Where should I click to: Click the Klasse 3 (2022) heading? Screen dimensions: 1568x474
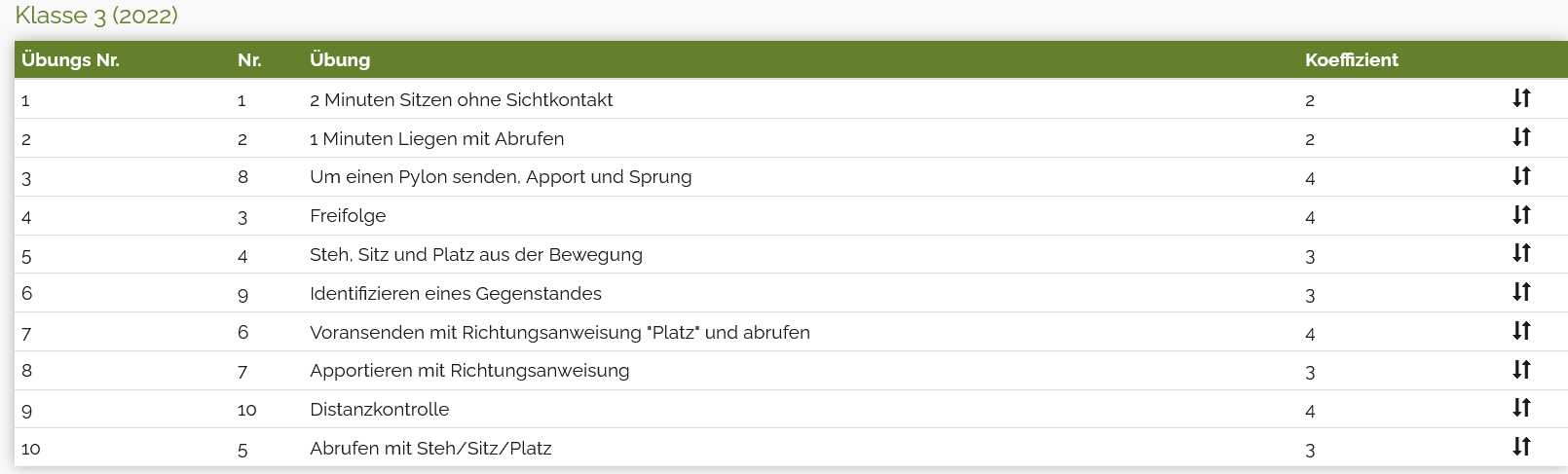click(96, 16)
